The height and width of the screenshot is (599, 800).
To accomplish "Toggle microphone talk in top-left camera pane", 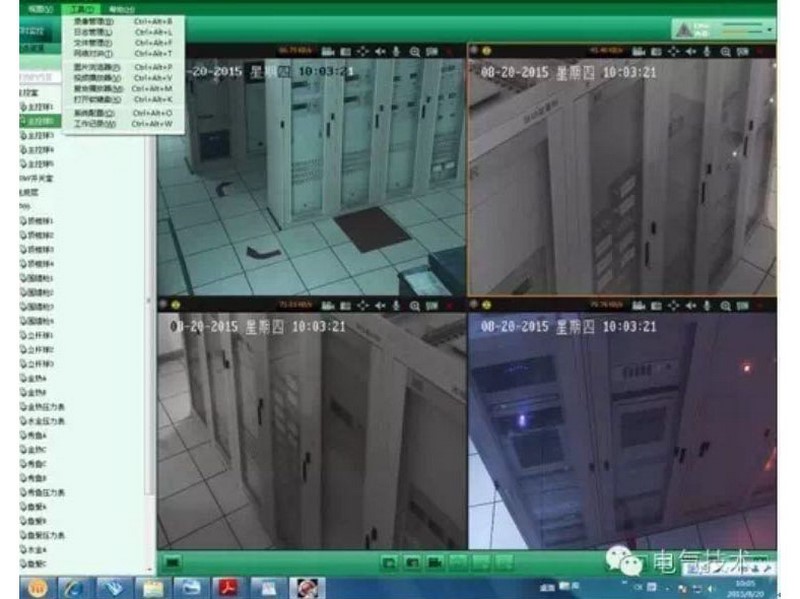I will 397,50.
